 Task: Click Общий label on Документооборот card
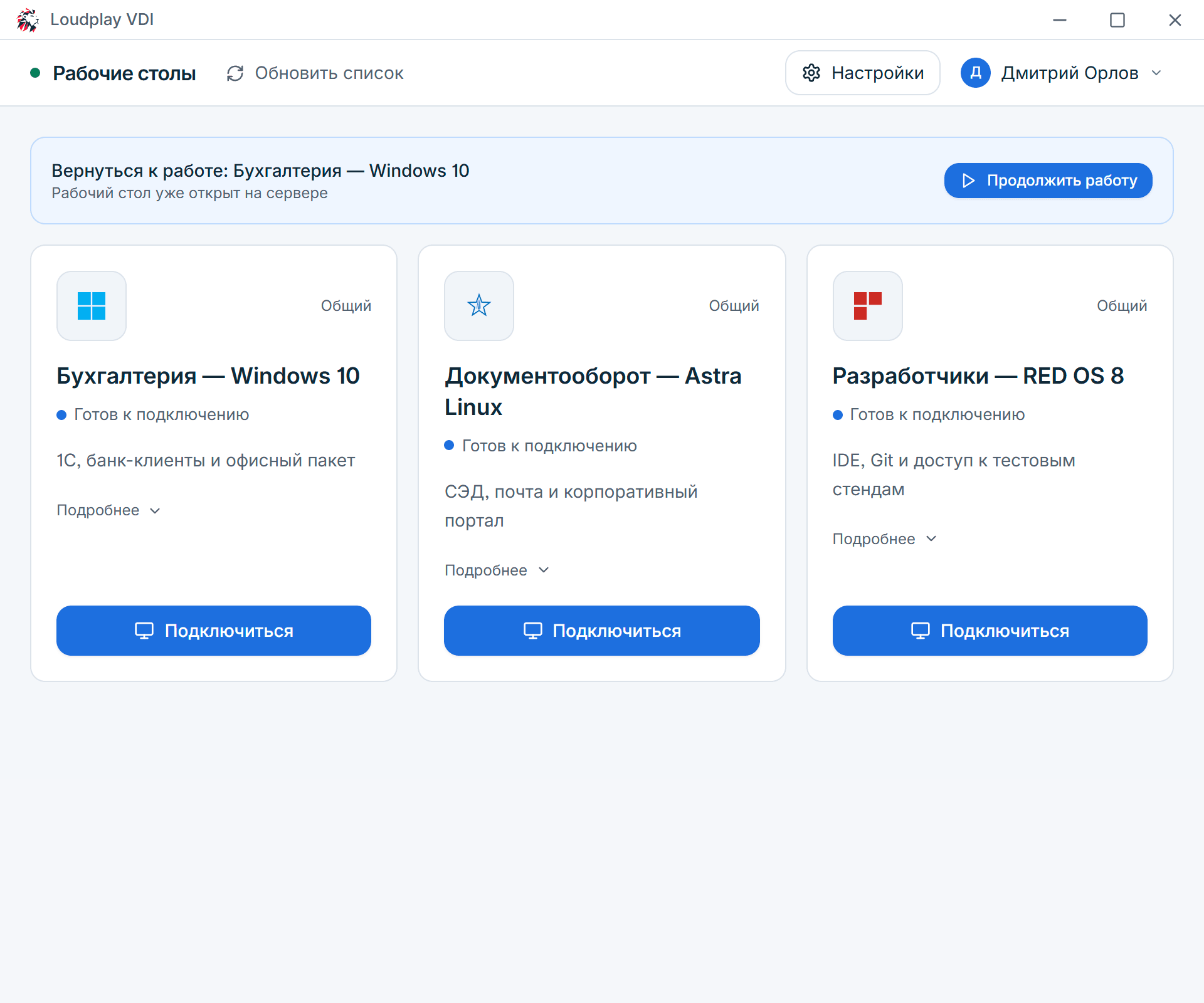(734, 306)
